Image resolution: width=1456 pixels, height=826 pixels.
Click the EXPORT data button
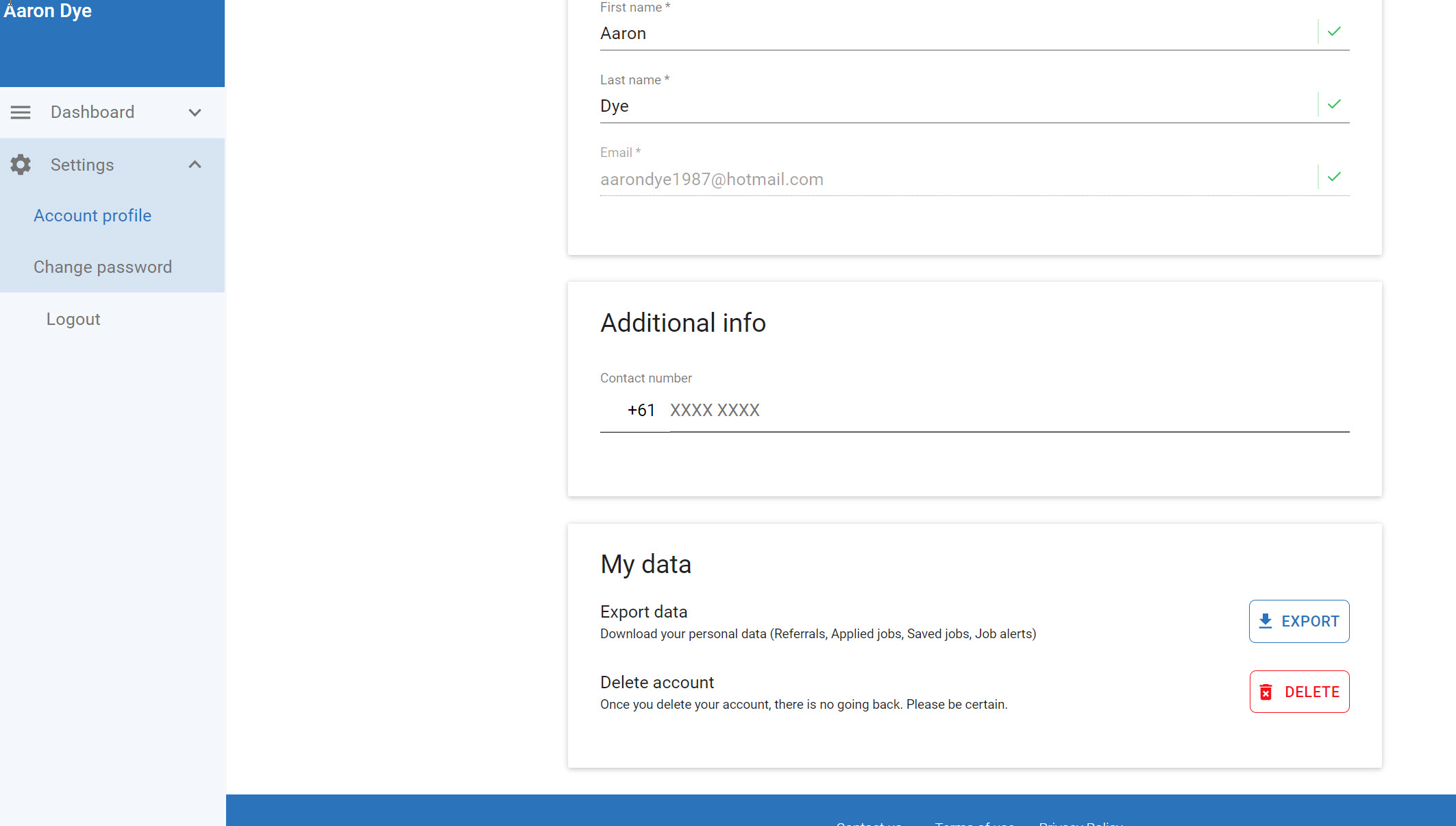pyautogui.click(x=1299, y=621)
